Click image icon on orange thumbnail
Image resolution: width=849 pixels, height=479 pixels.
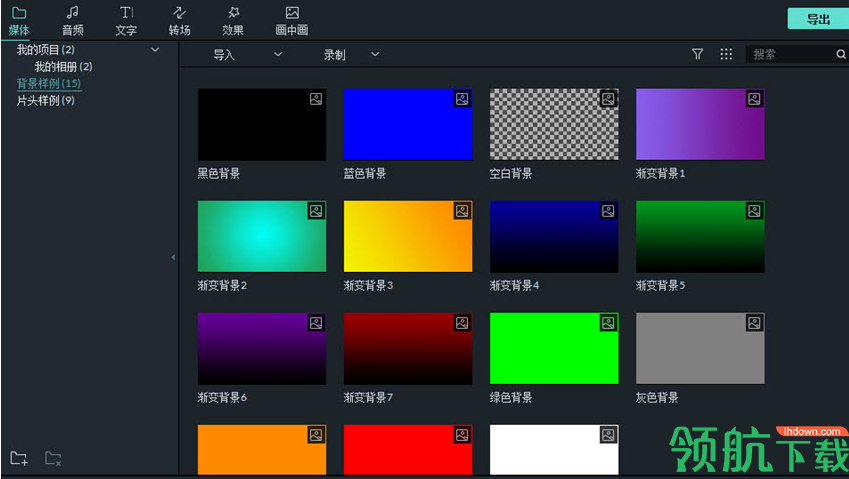pyautogui.click(x=316, y=435)
